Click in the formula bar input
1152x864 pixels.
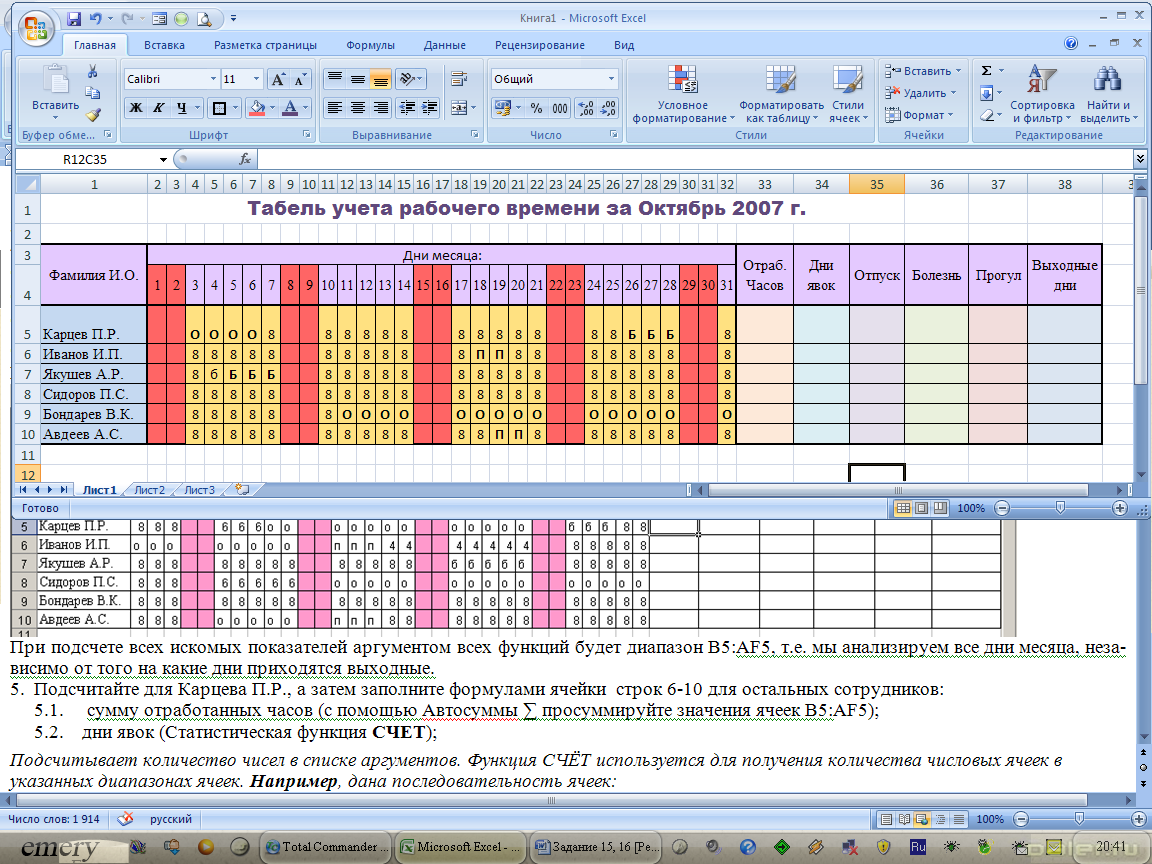pos(694,159)
